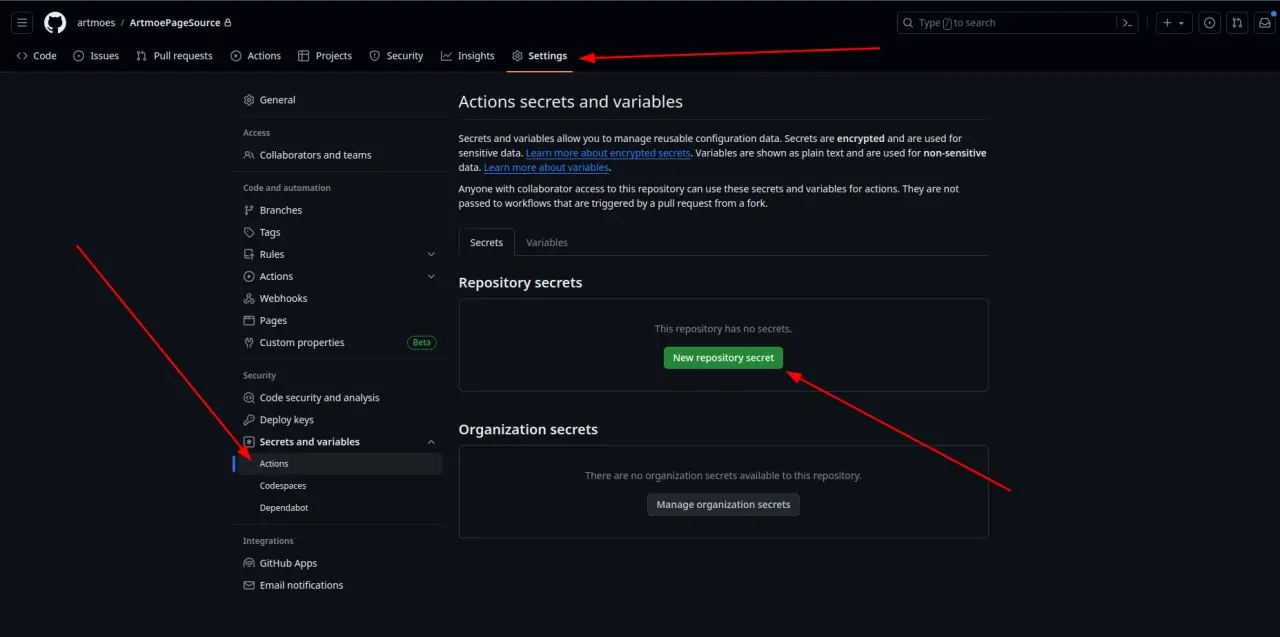Click the mail icon beside Email notifications
This screenshot has height=637, width=1280.
(x=249, y=585)
